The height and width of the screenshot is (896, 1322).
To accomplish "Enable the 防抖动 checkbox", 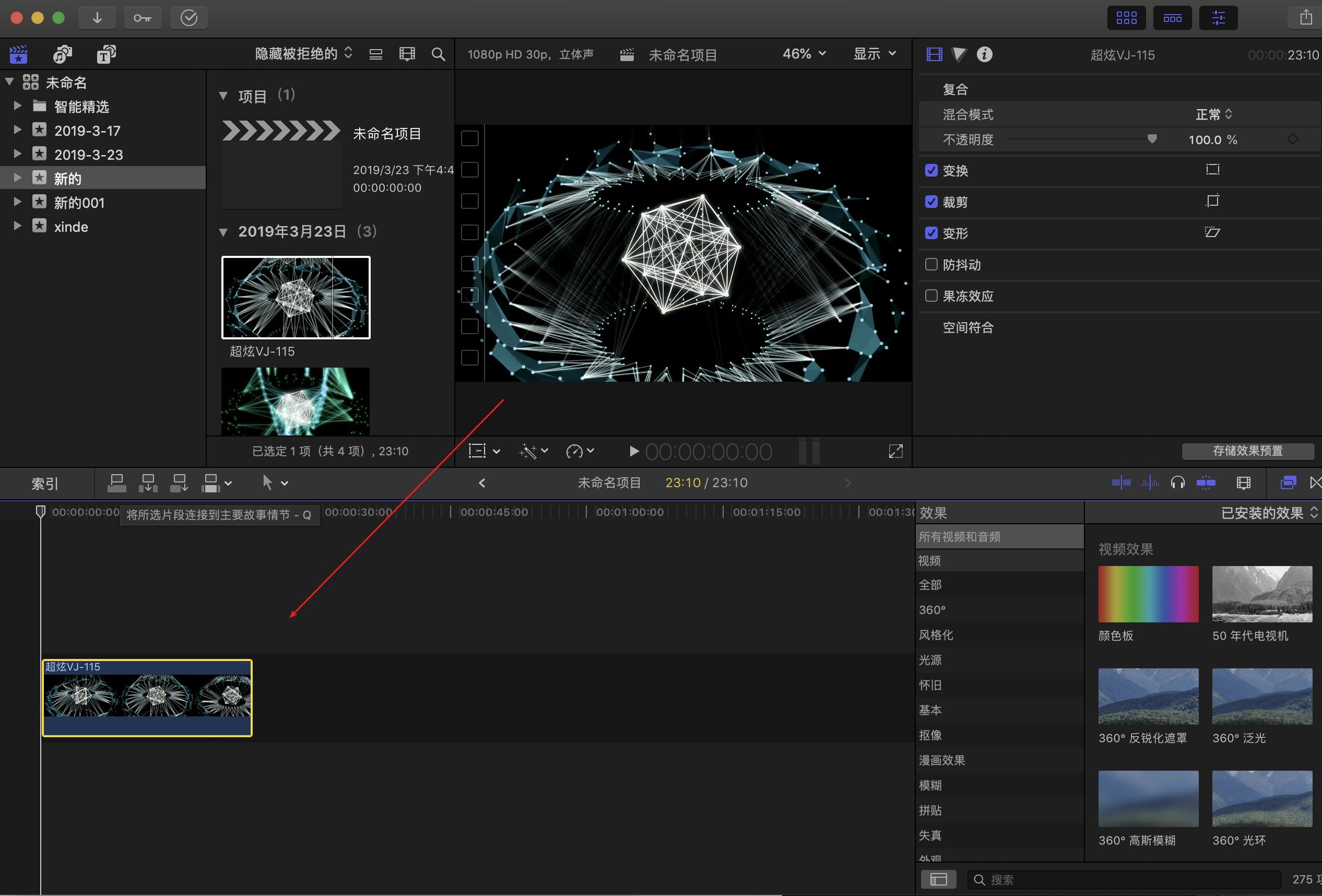I will coord(931,264).
